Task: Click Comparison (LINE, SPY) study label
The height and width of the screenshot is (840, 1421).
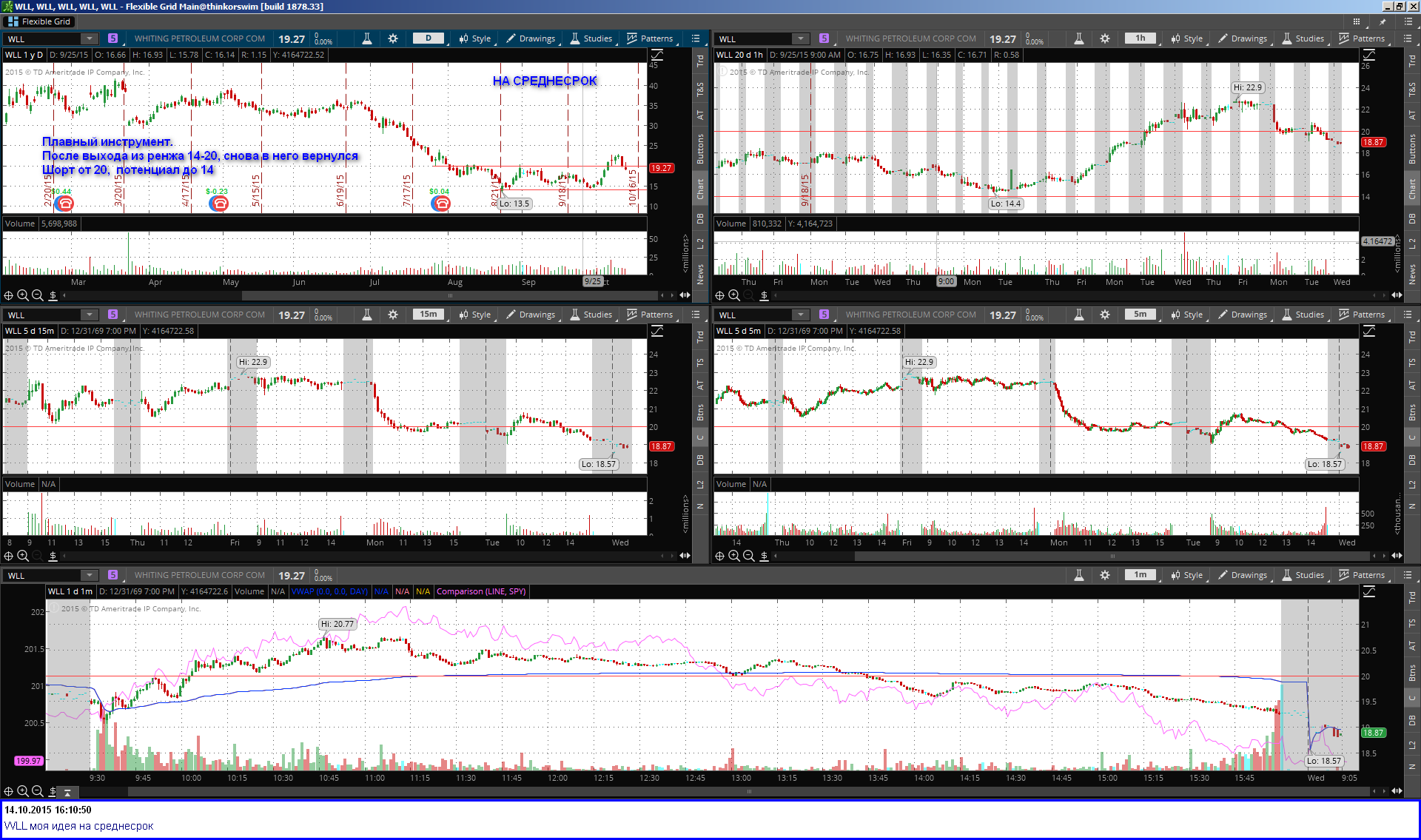Action: point(481,591)
